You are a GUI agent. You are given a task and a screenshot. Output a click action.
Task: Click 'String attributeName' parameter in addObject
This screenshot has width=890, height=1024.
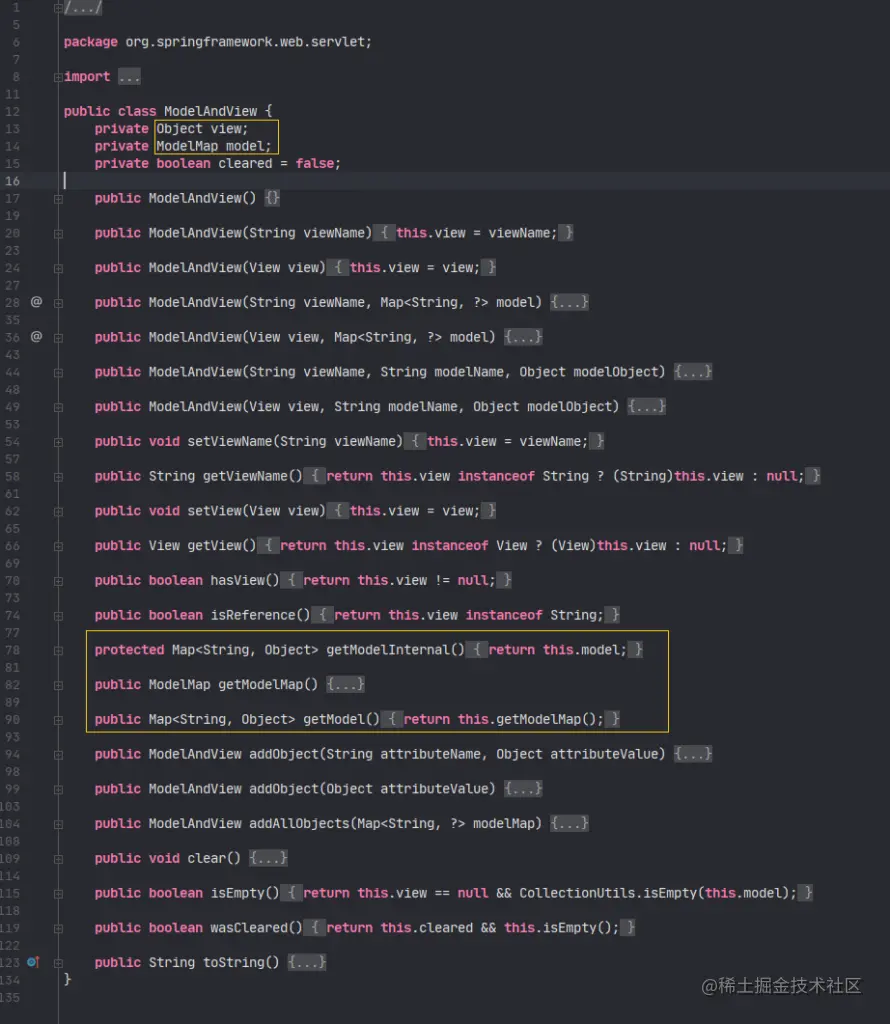coord(404,754)
